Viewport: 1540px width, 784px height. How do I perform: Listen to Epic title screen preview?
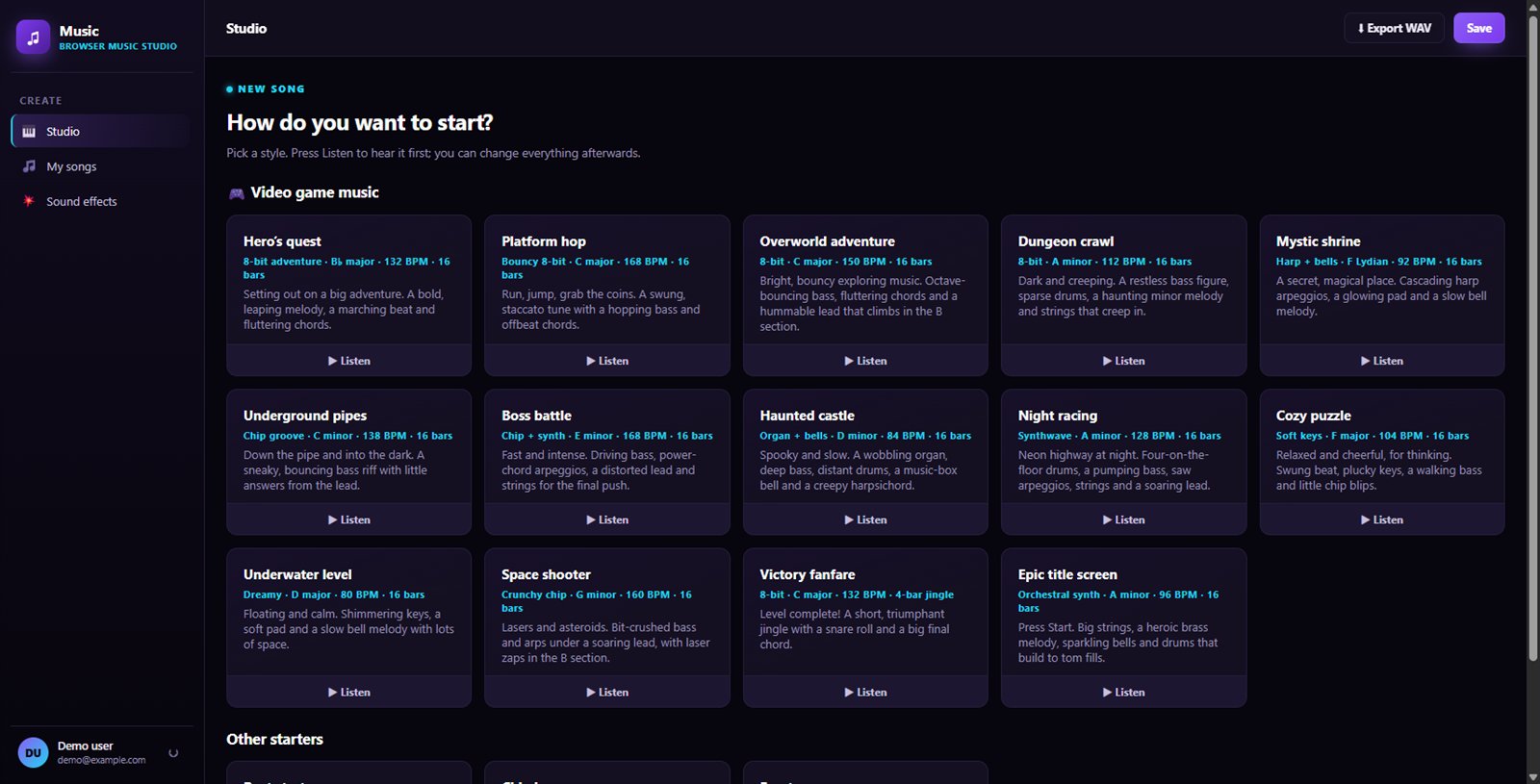coord(1123,692)
